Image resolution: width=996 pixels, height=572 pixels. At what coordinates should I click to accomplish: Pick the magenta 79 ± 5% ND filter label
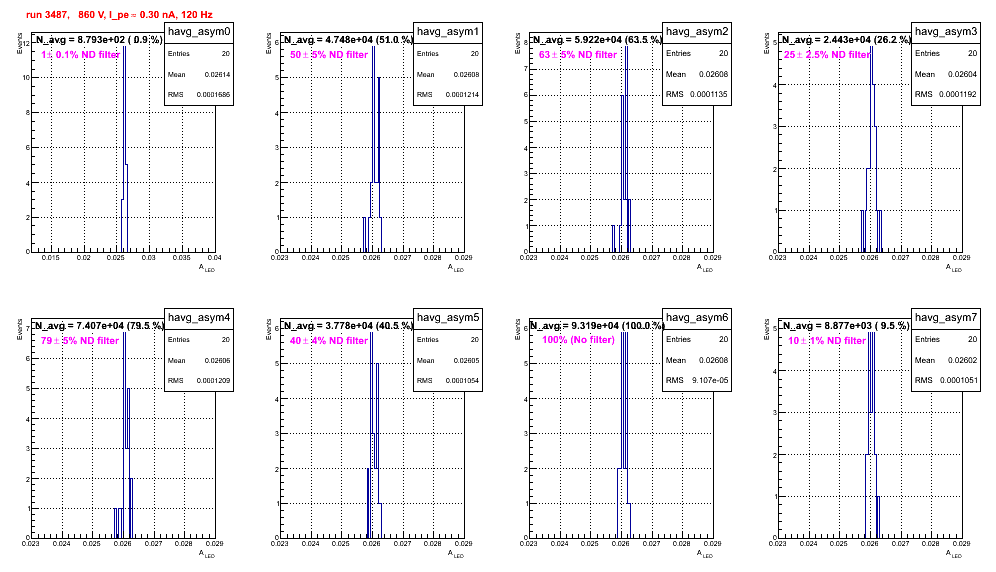click(80, 341)
